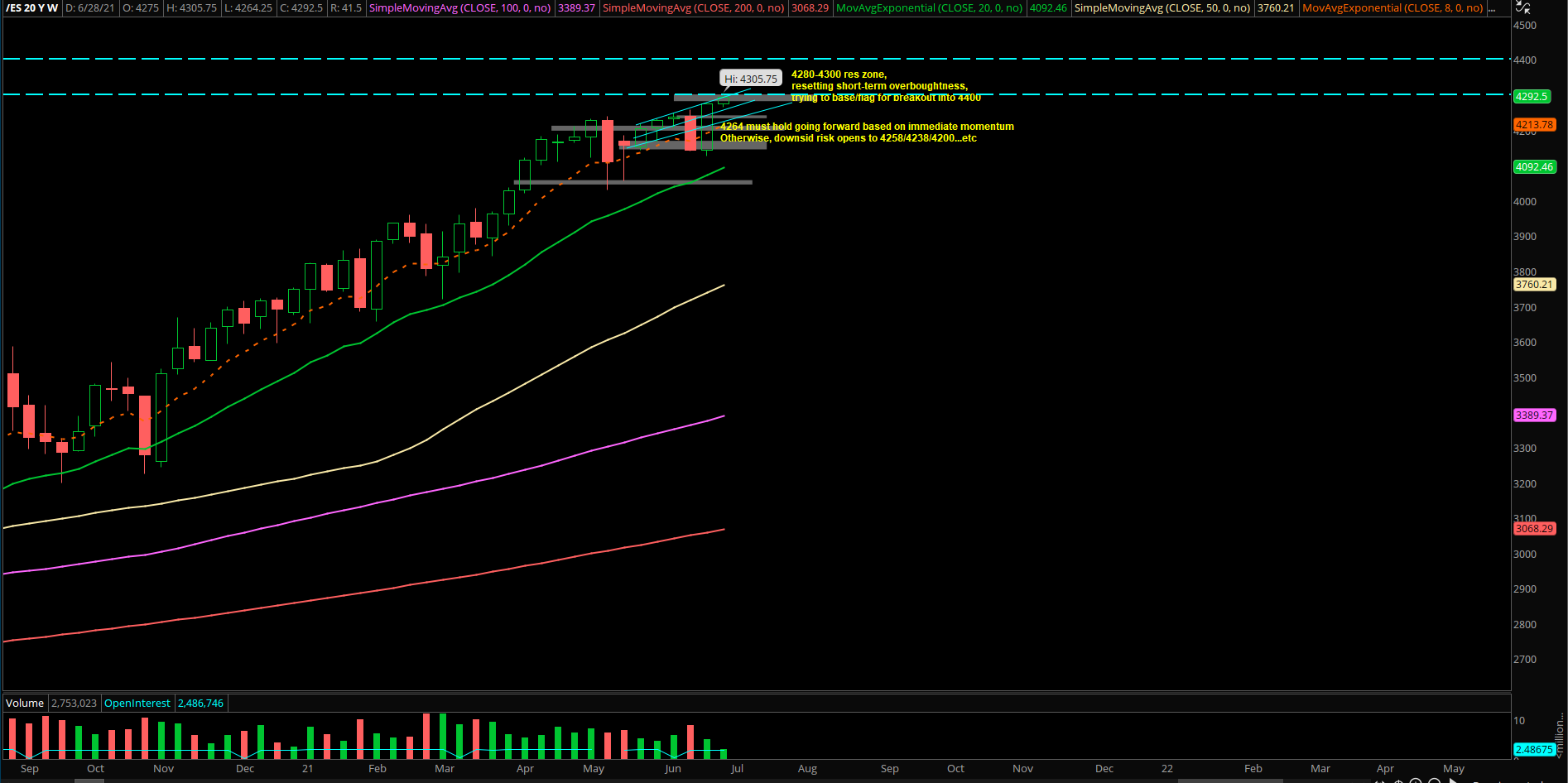Click the '21' year marker on time axis
This screenshot has height=783, width=1568.
[307, 769]
